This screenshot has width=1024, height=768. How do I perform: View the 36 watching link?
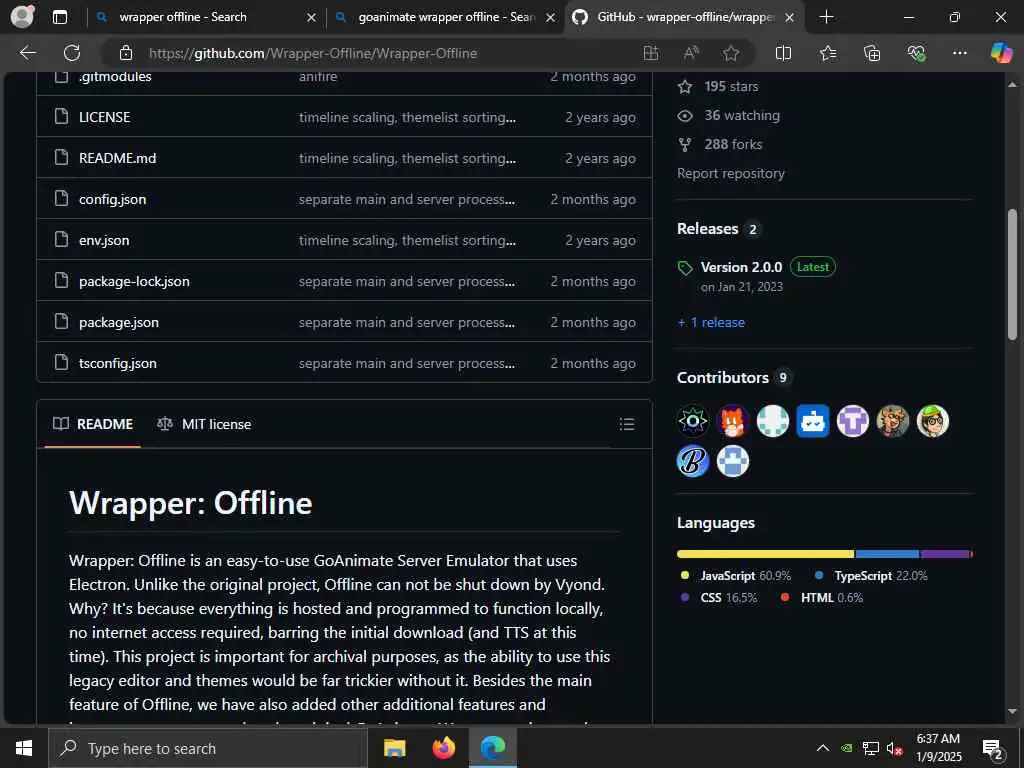(729, 116)
